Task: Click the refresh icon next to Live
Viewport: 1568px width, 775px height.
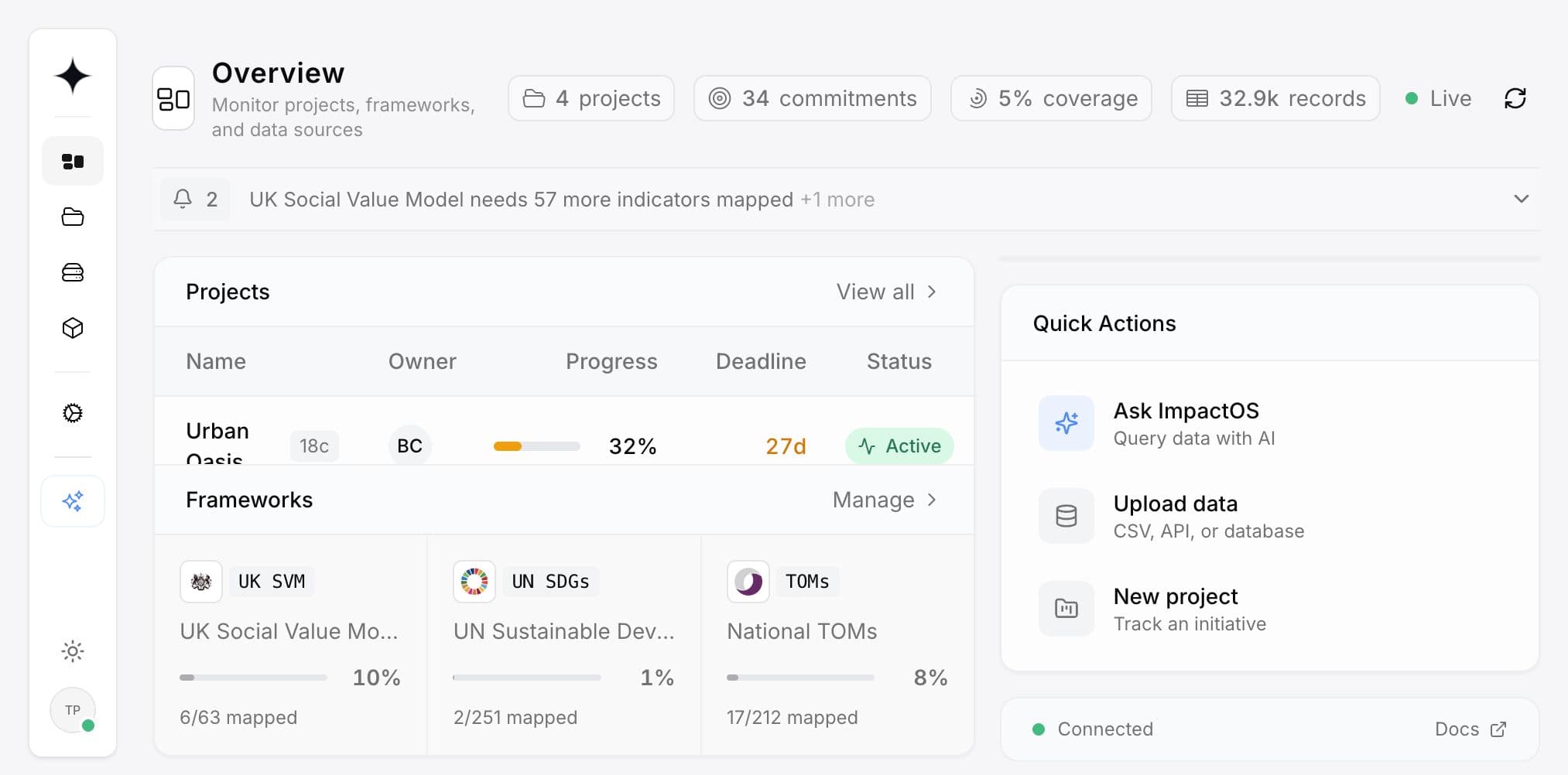Action: (1516, 98)
